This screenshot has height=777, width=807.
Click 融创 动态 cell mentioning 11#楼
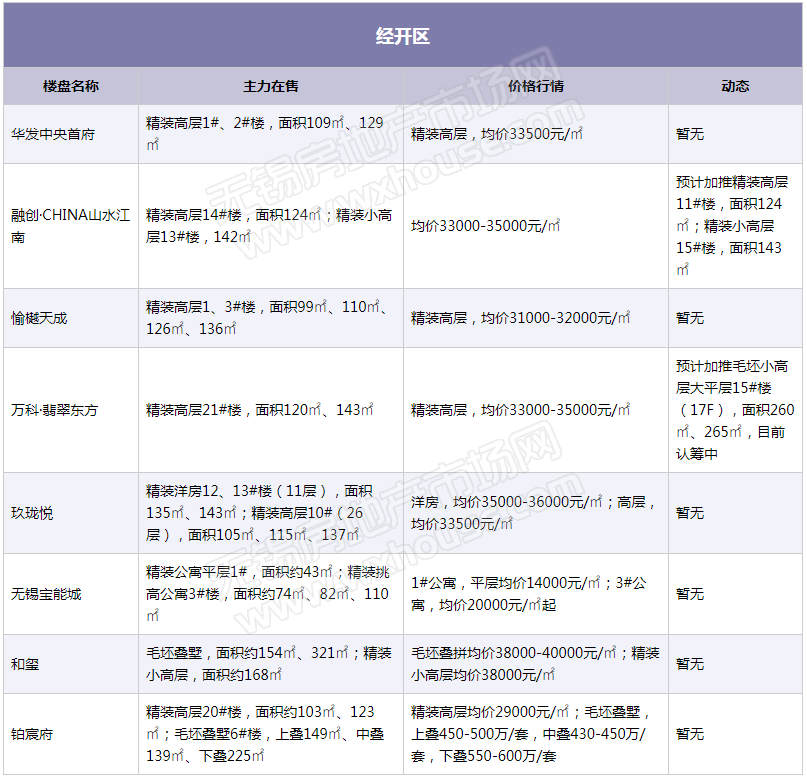pos(734,226)
